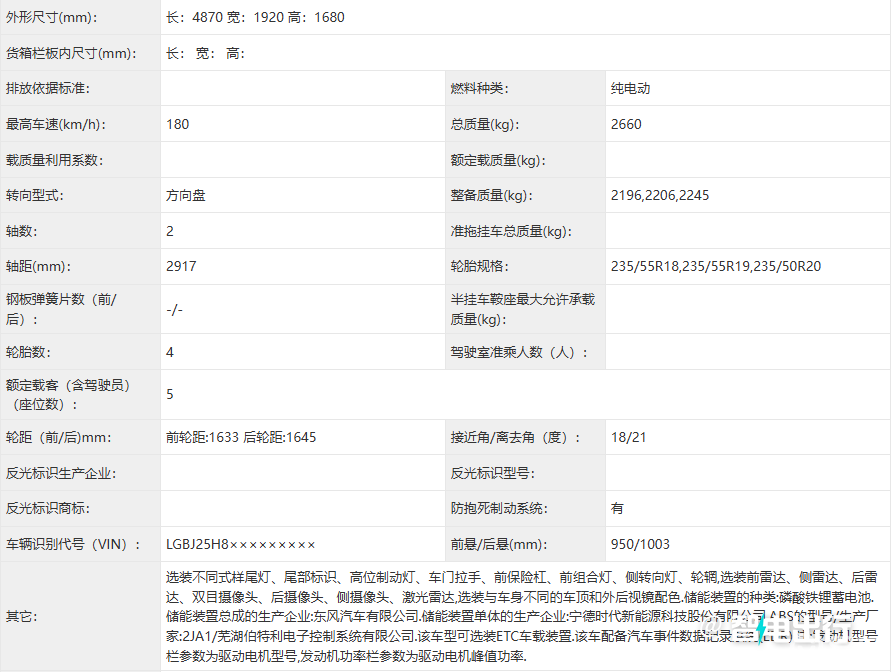Select the track width 前轮距:1633 后轮距:1645 cell
Image resolution: width=891 pixels, height=672 pixels.
(241, 438)
